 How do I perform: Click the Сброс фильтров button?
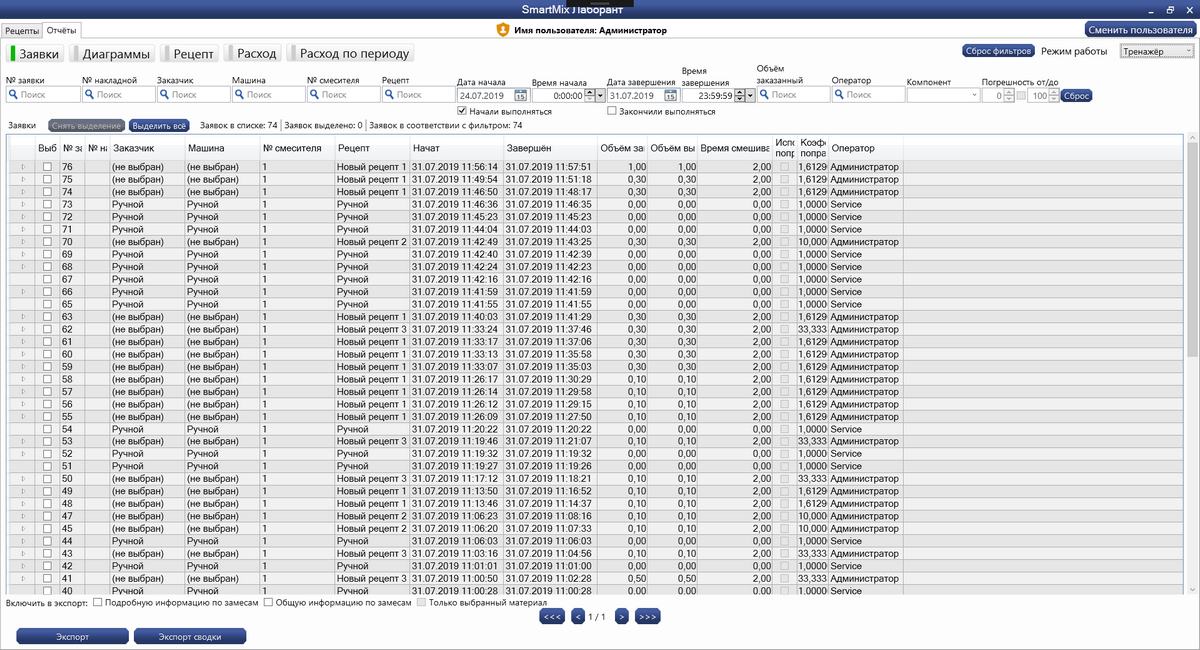point(998,51)
